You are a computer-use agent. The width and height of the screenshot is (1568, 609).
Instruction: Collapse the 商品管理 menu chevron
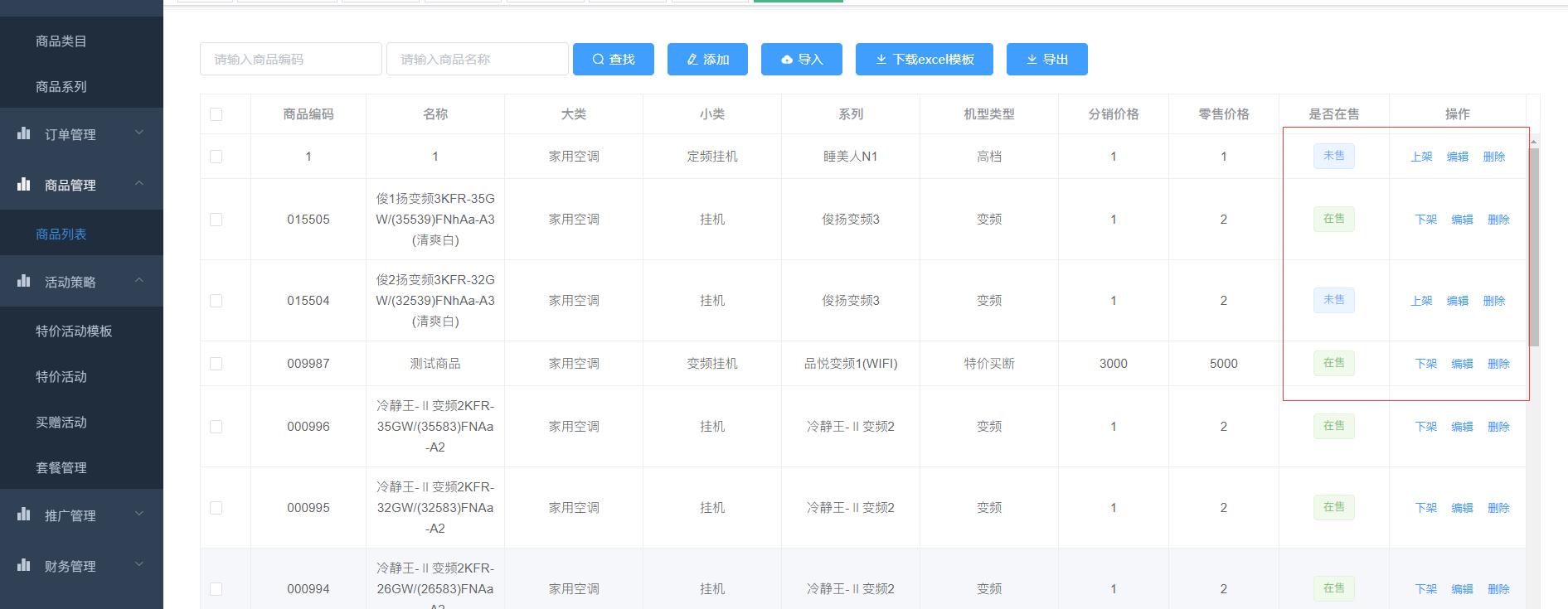[139, 183]
